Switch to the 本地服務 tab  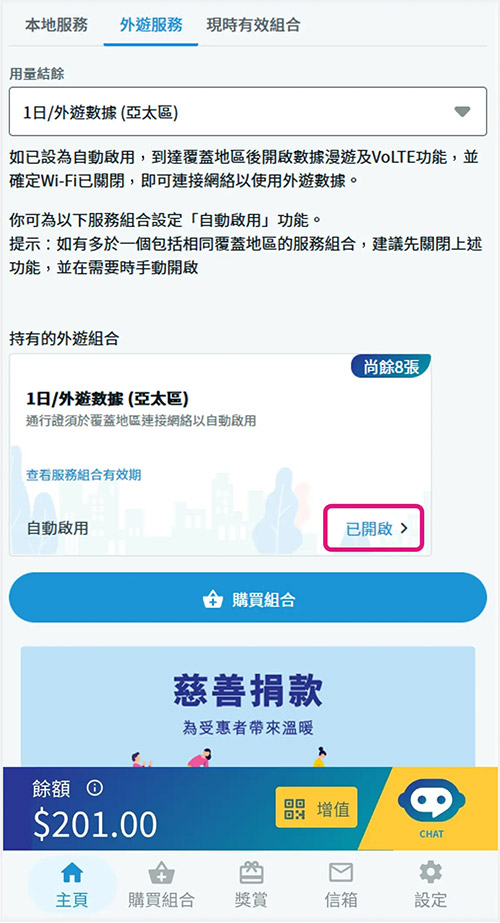[x=57, y=25]
